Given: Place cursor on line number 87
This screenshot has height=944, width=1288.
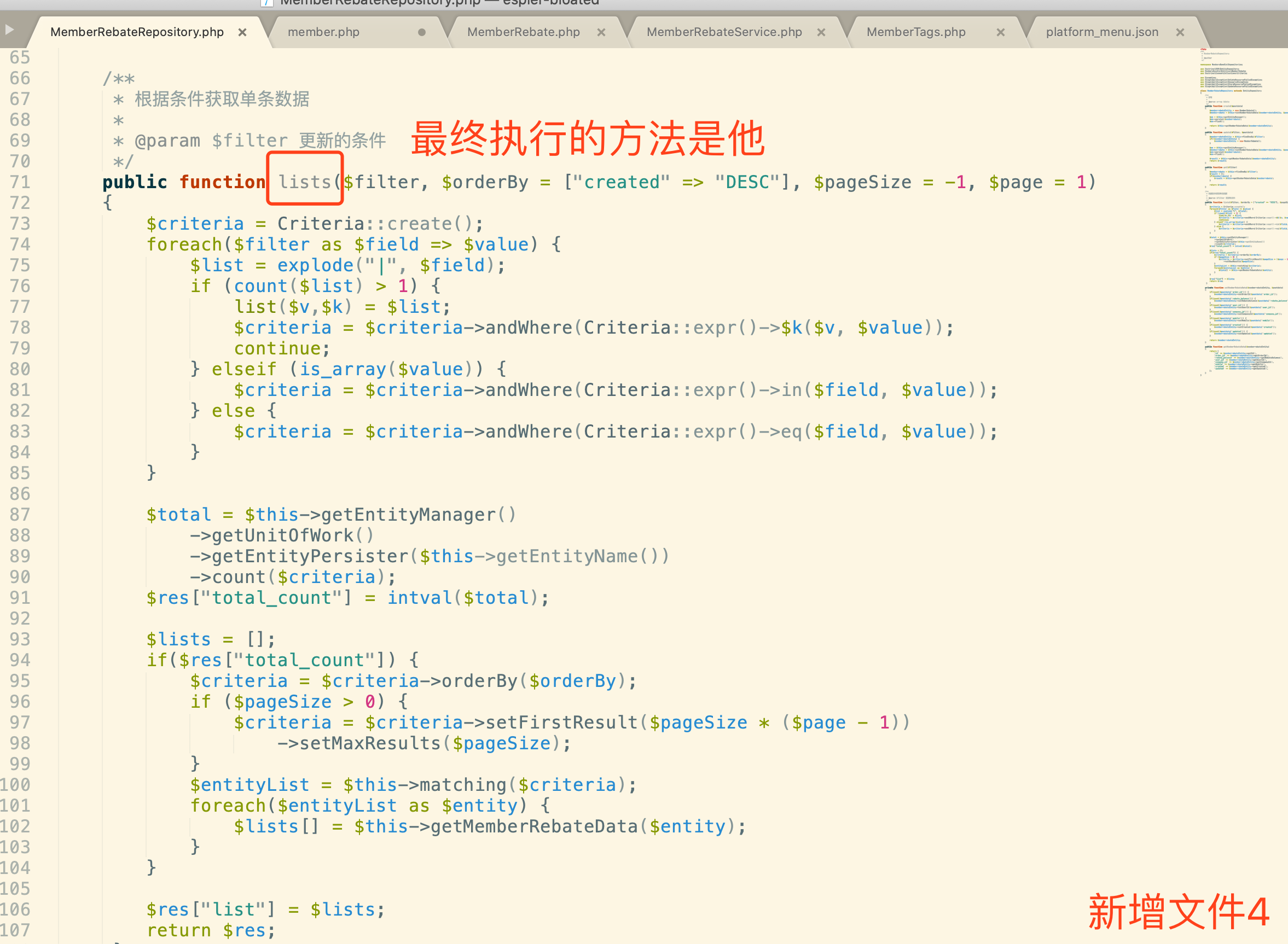Looking at the screenshot, I should (20, 515).
